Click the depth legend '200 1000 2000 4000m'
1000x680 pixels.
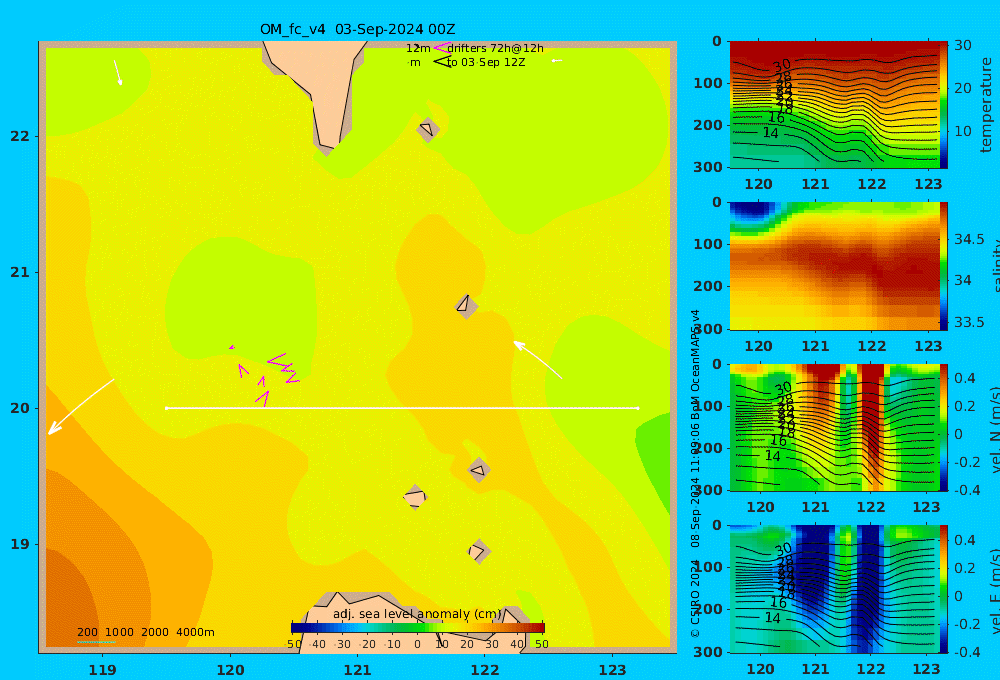pyautogui.click(x=145, y=632)
